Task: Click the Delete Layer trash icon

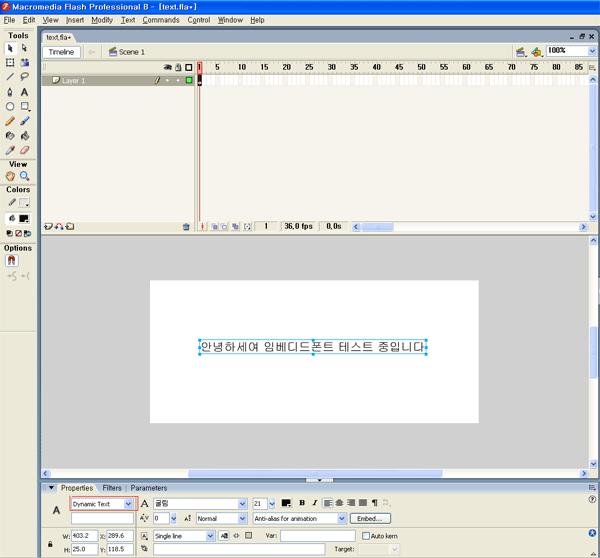Action: click(x=186, y=227)
